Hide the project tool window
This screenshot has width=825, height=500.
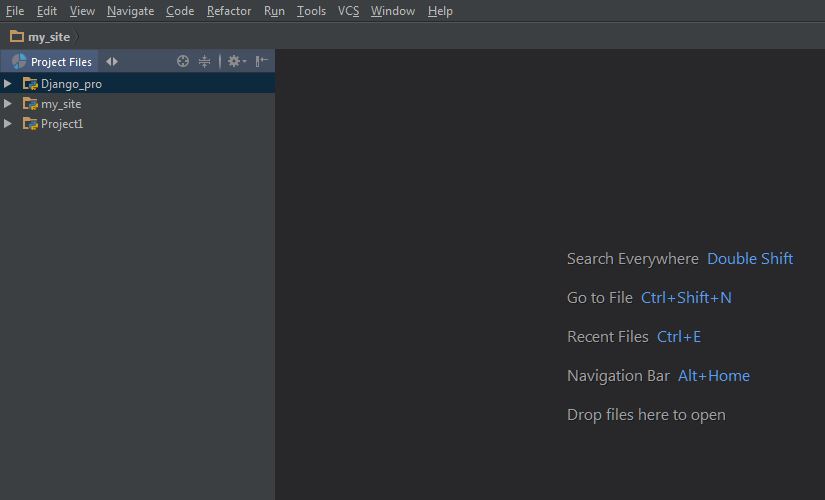pyautogui.click(x=261, y=62)
